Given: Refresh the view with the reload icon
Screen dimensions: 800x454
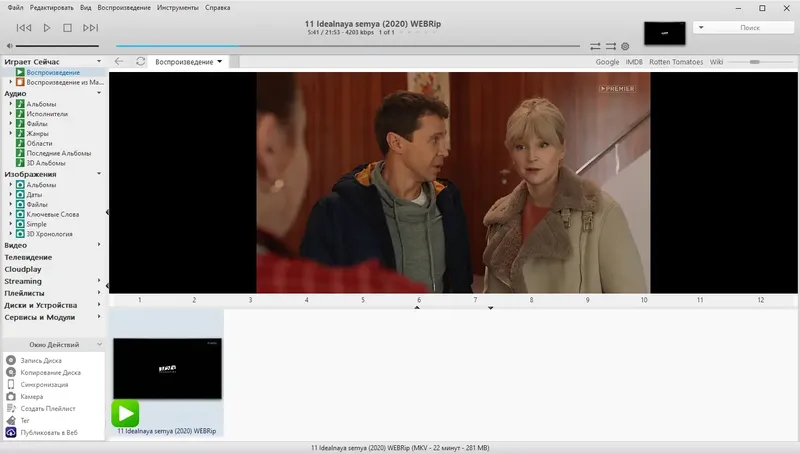Looking at the screenshot, I should (140, 61).
